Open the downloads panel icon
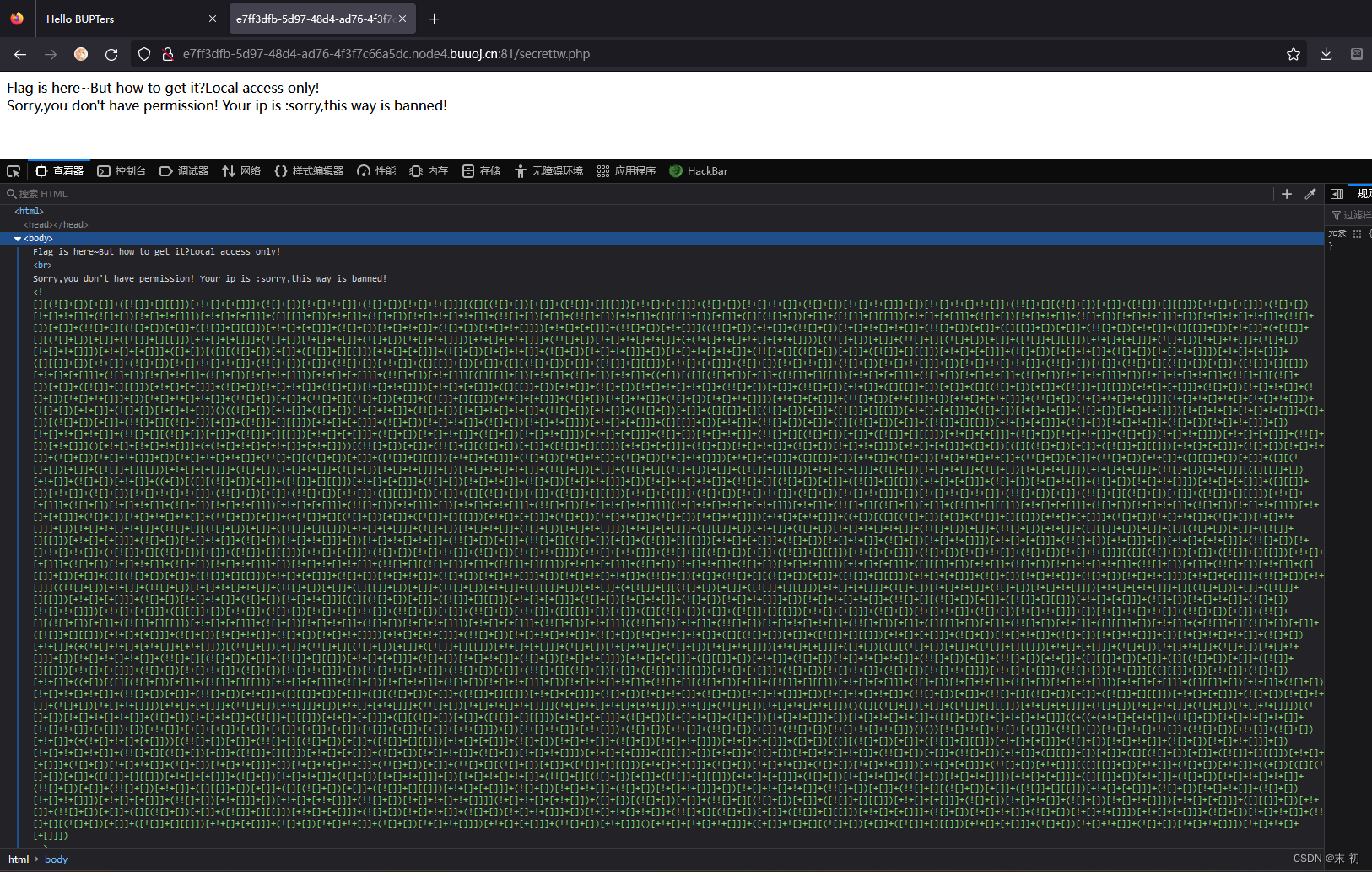Image resolution: width=1372 pixels, height=872 pixels. point(1326,54)
